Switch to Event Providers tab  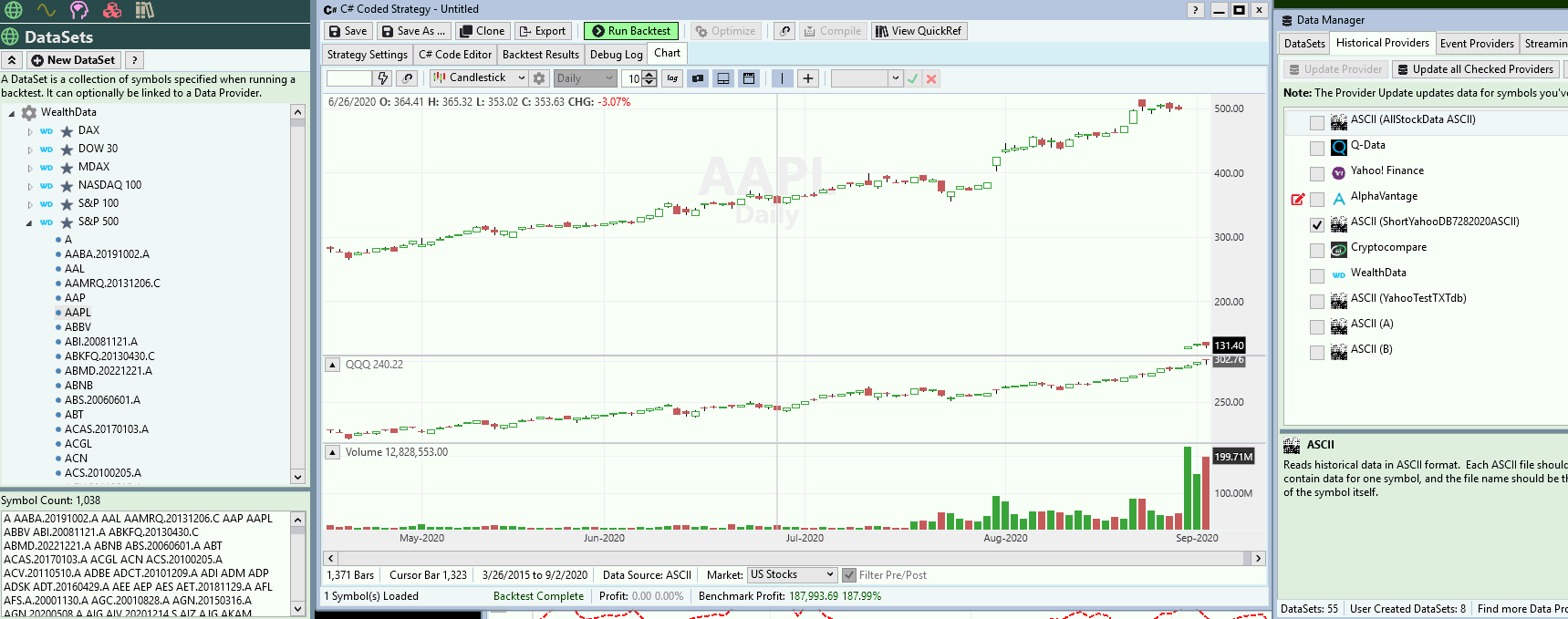(x=1477, y=44)
